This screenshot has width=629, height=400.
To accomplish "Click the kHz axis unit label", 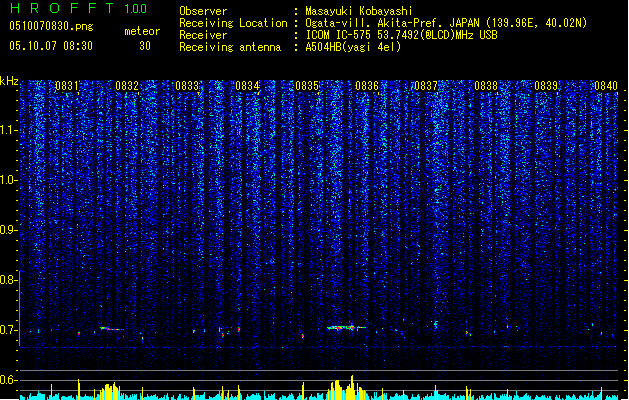I will click(9, 81).
